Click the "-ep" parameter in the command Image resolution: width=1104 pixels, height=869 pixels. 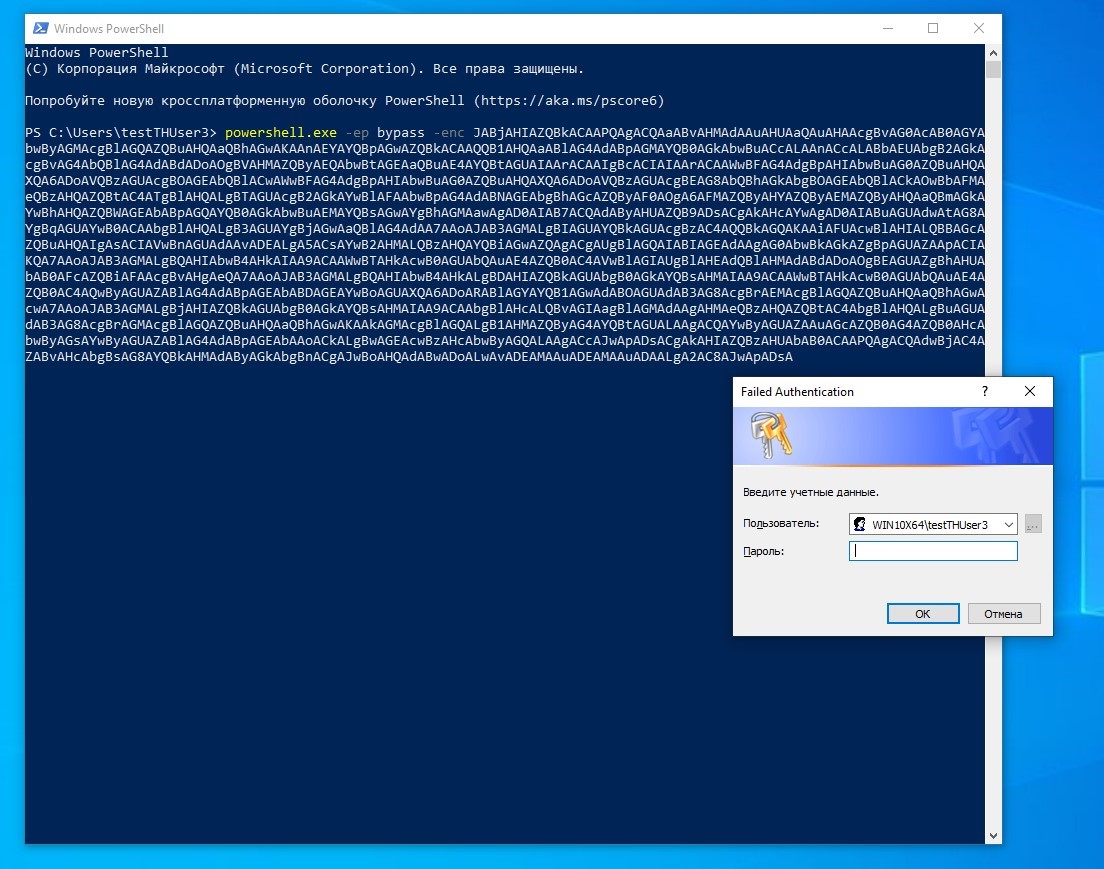point(357,133)
